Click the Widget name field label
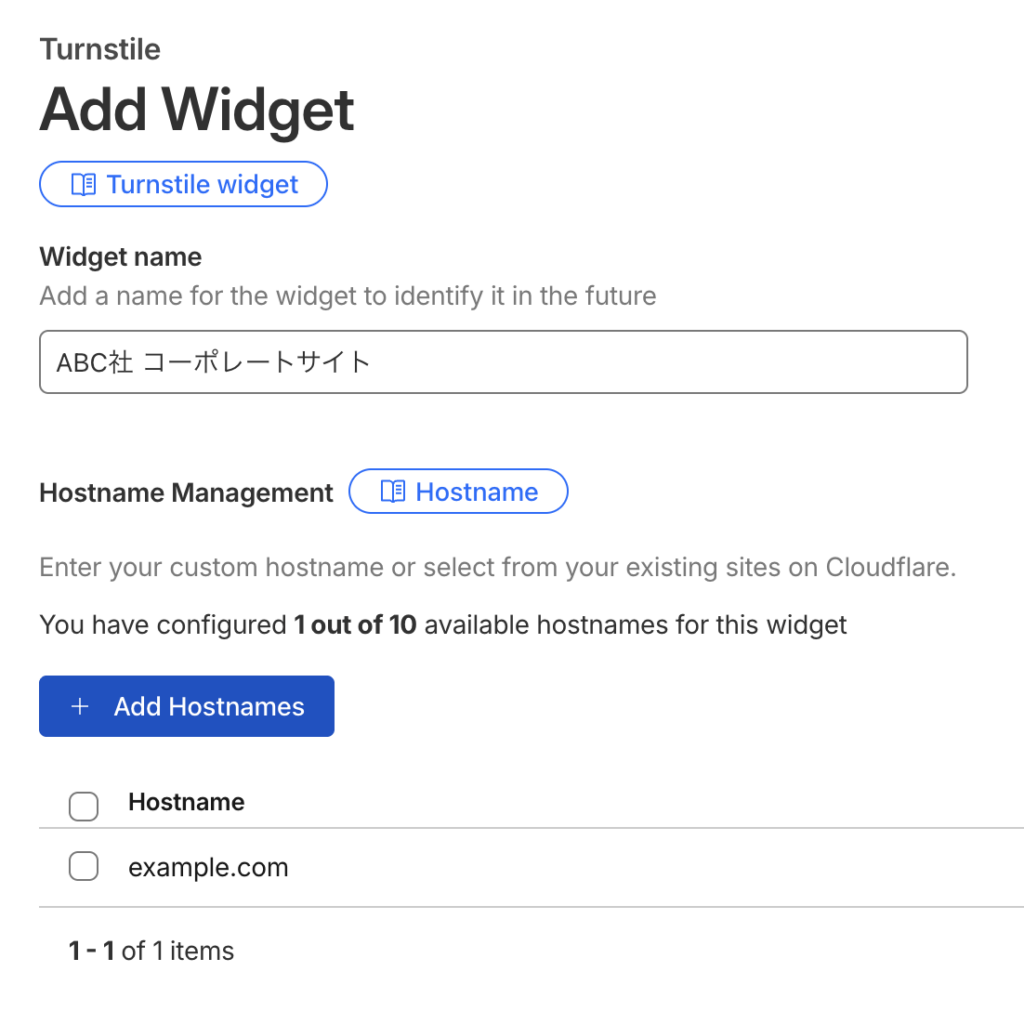 coord(120,257)
